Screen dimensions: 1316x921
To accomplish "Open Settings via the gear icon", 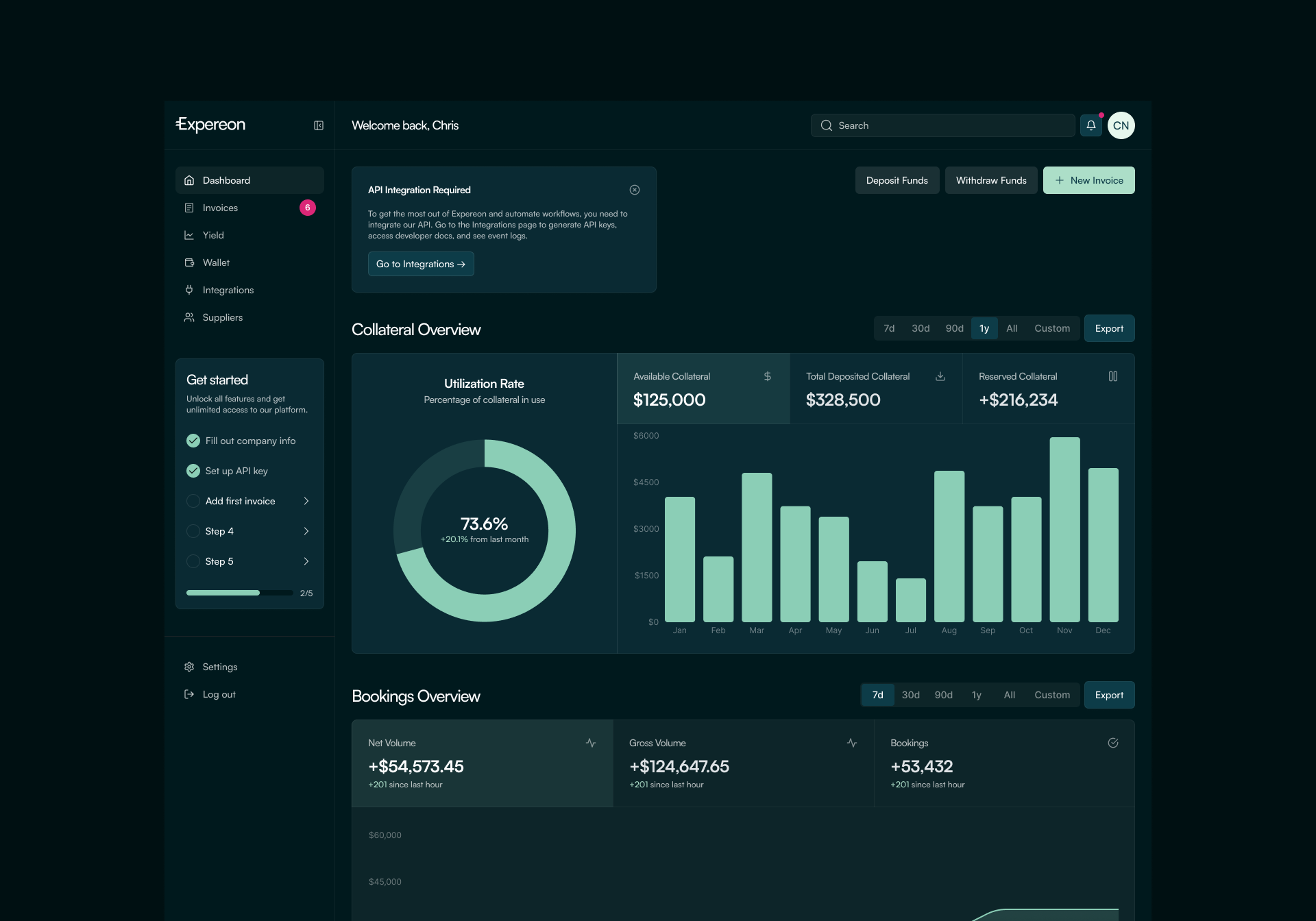I will coord(190,667).
